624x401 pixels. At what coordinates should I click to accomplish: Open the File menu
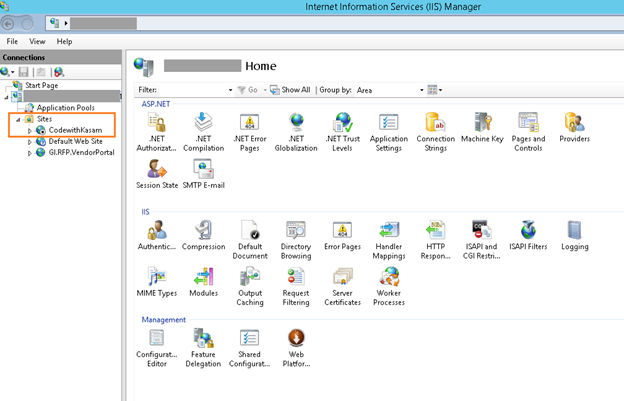tap(12, 41)
